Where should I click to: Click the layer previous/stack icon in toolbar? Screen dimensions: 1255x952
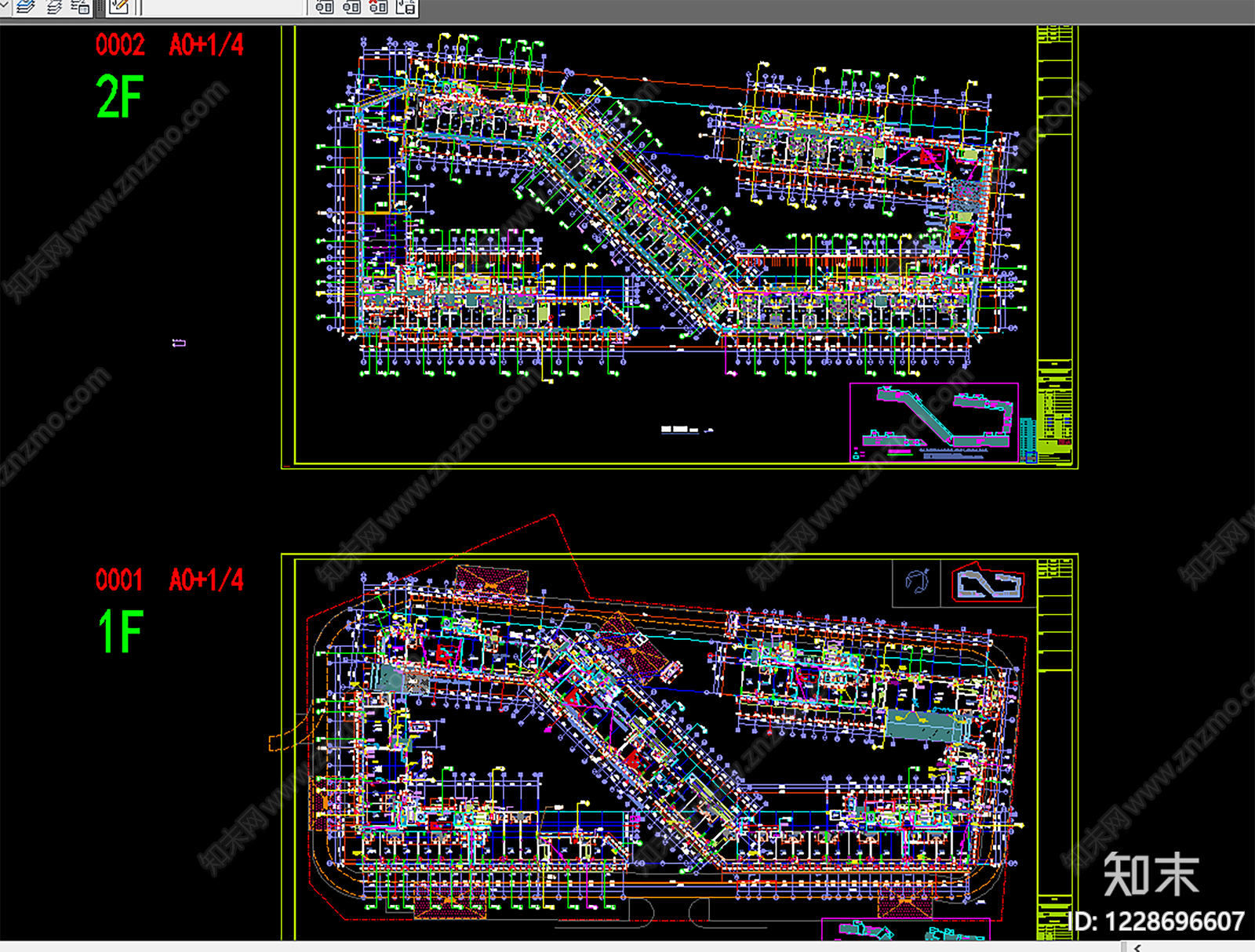27,7
